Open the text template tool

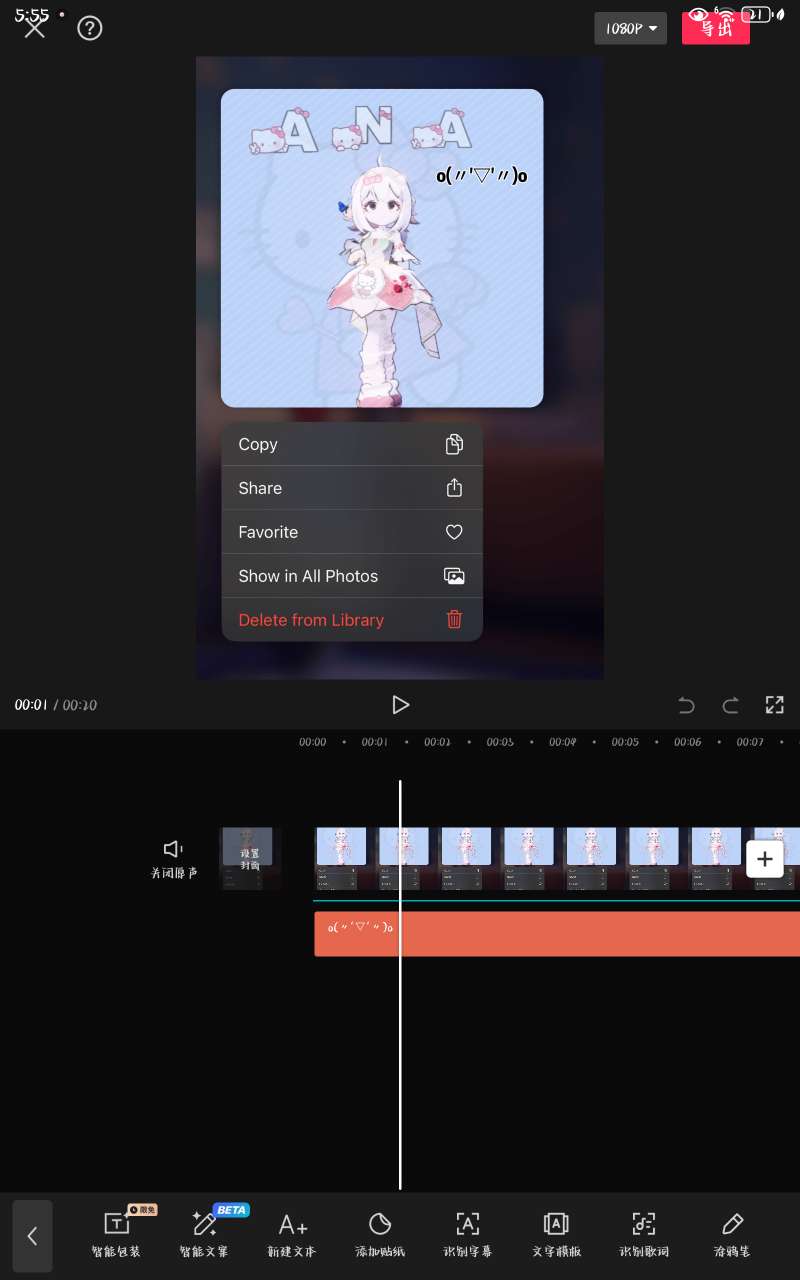tap(556, 1234)
